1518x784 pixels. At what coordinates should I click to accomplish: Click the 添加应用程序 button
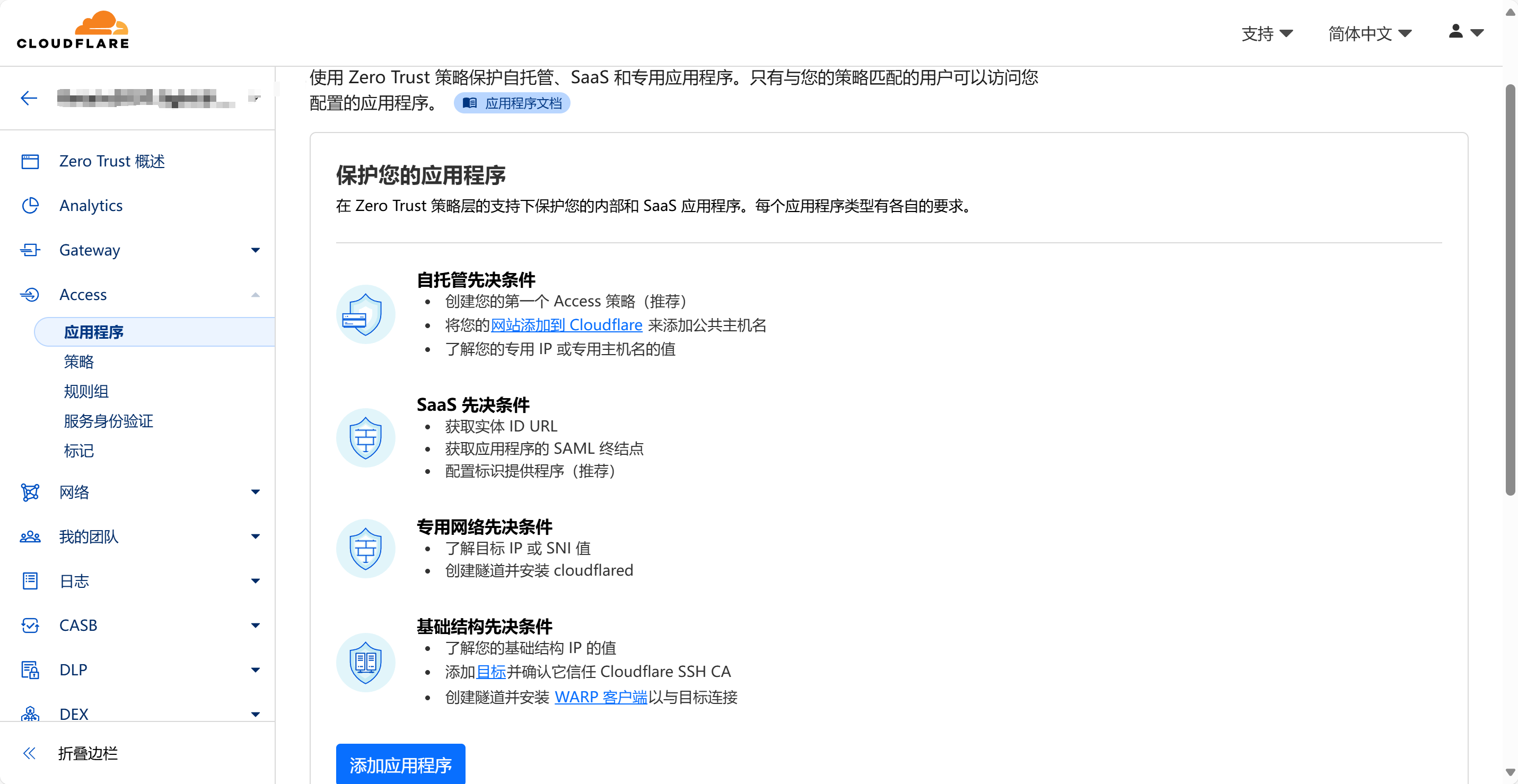400,764
